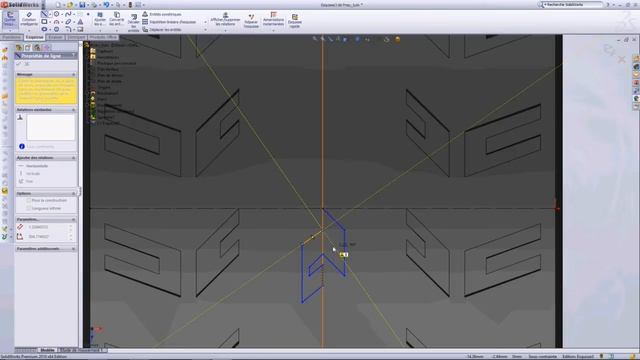The height and width of the screenshot is (360, 640).
Task: Click Aimantations instantanées tool
Action: (x=273, y=19)
